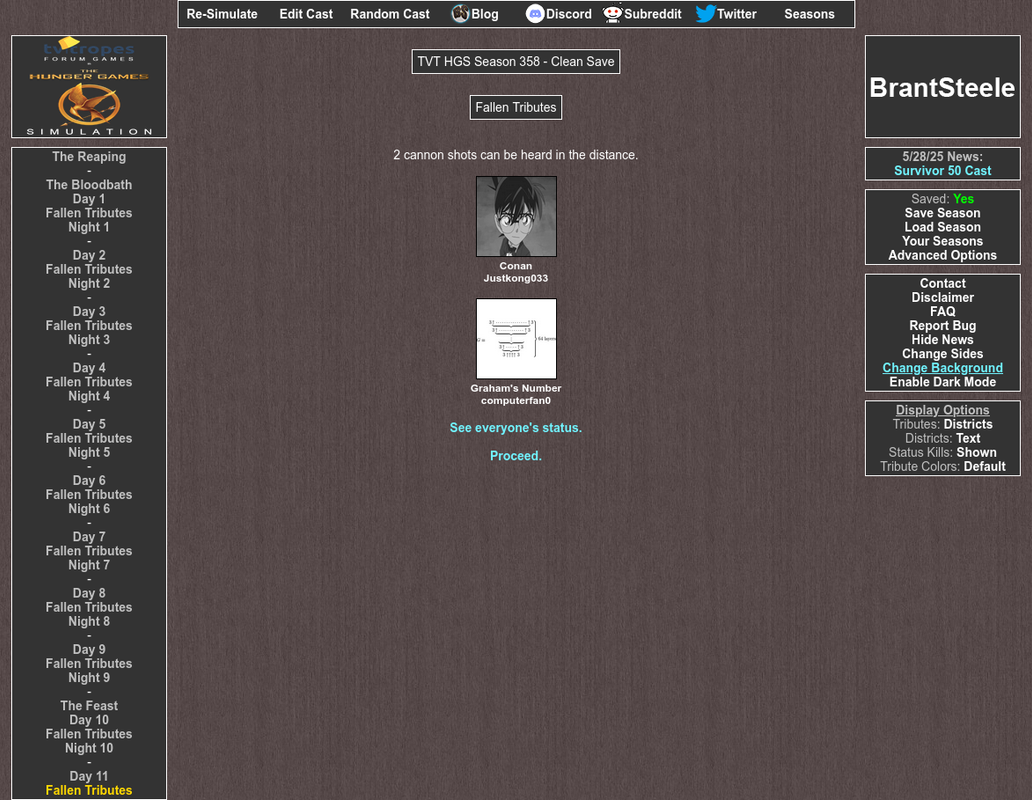
Task: Click the Conan tribute portrait
Action: [516, 216]
